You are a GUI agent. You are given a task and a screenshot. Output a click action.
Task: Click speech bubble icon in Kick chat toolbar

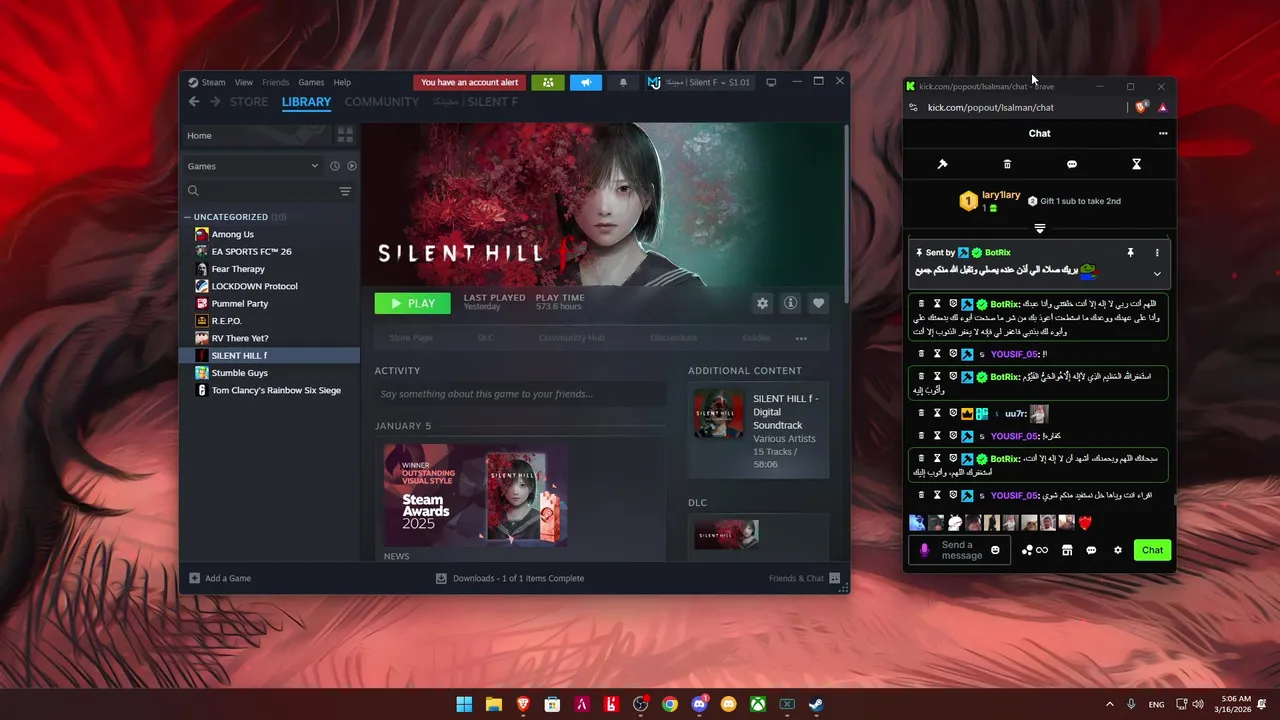1072,164
